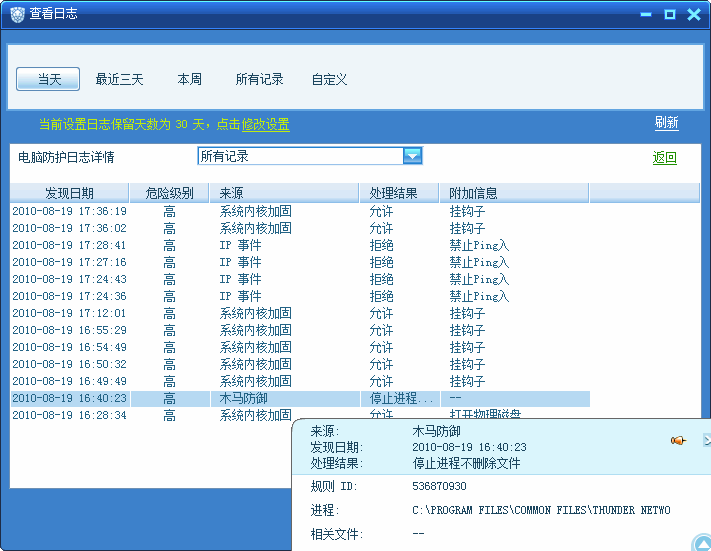Image resolution: width=711 pixels, height=551 pixels.
Task: Select the 自定义 tab
Action: coord(329,79)
